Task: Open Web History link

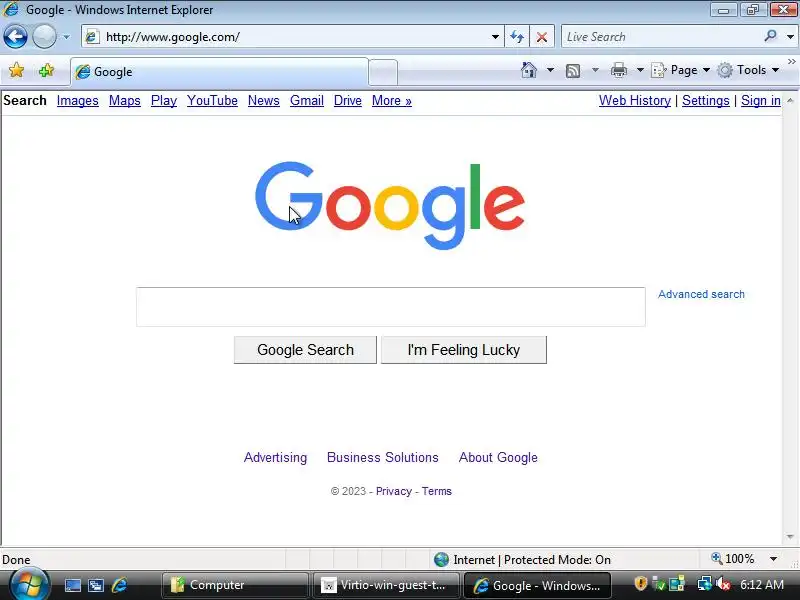Action: [635, 101]
